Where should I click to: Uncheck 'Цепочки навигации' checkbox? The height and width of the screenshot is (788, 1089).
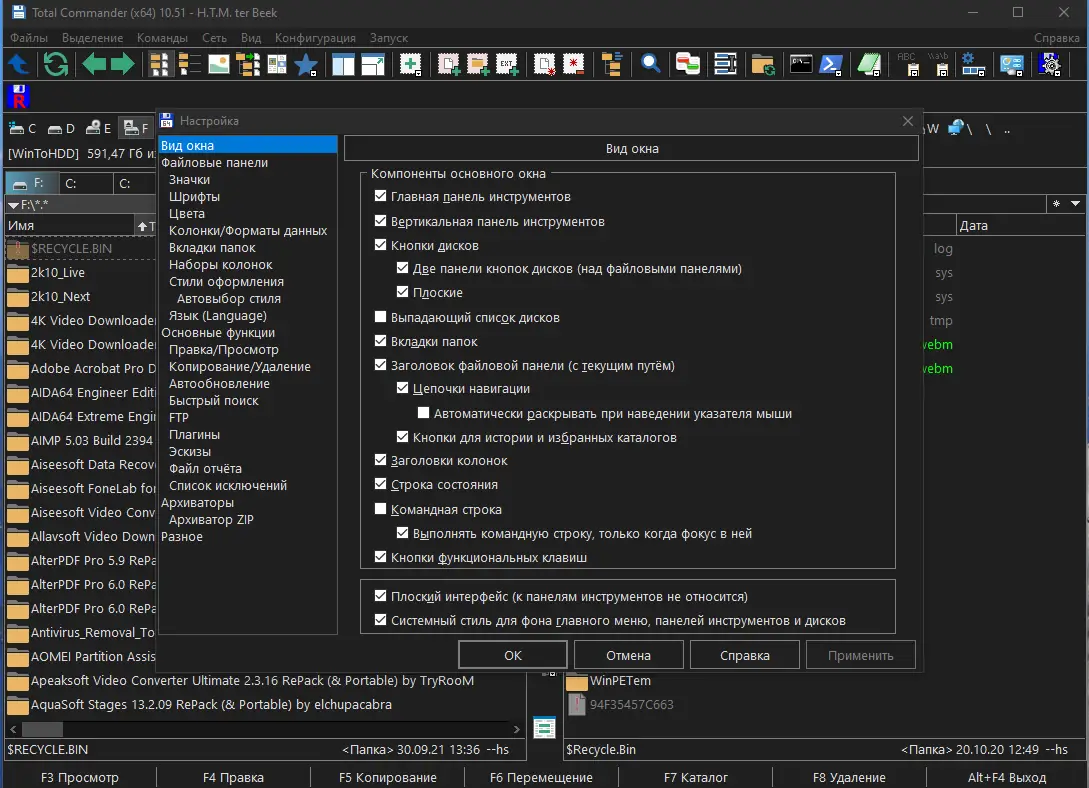pyautogui.click(x=402, y=388)
